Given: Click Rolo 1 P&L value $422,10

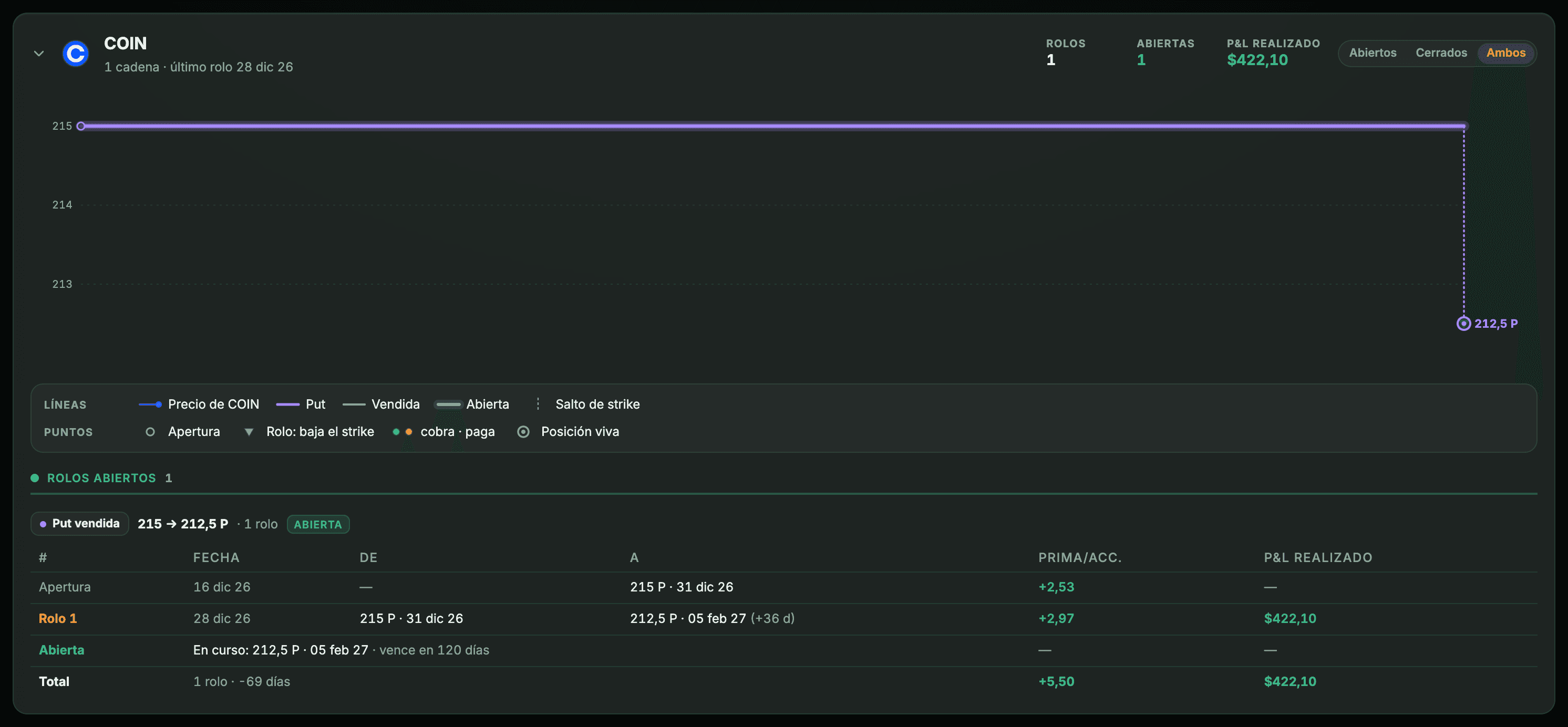Looking at the screenshot, I should [1290, 619].
